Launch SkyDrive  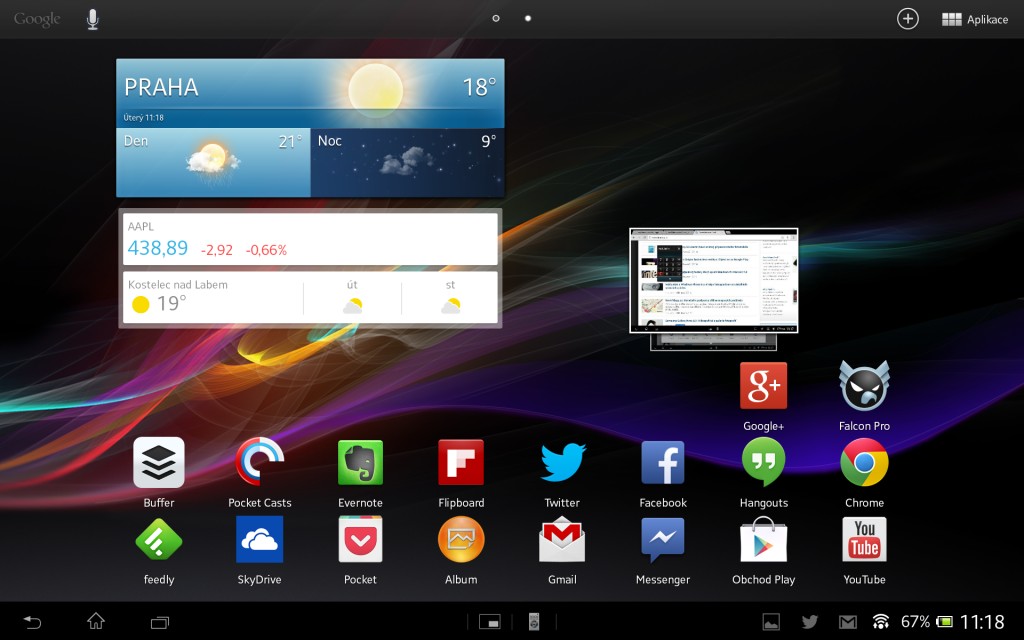click(x=259, y=539)
